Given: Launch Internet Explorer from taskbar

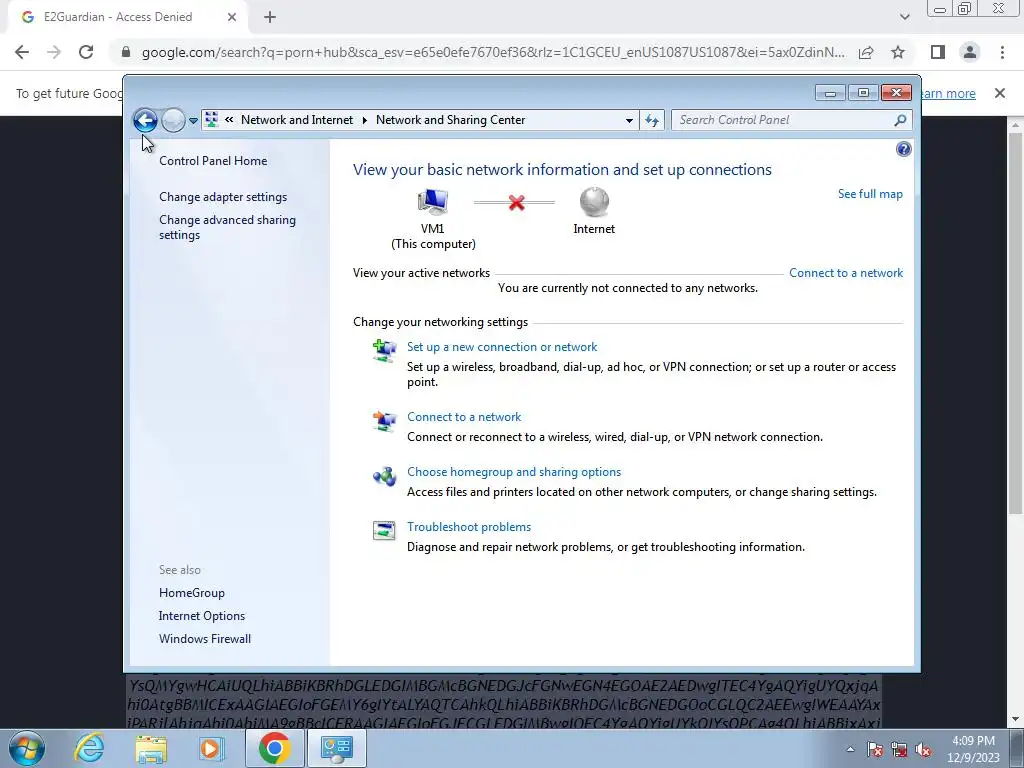Looking at the screenshot, I should pyautogui.click(x=89, y=748).
